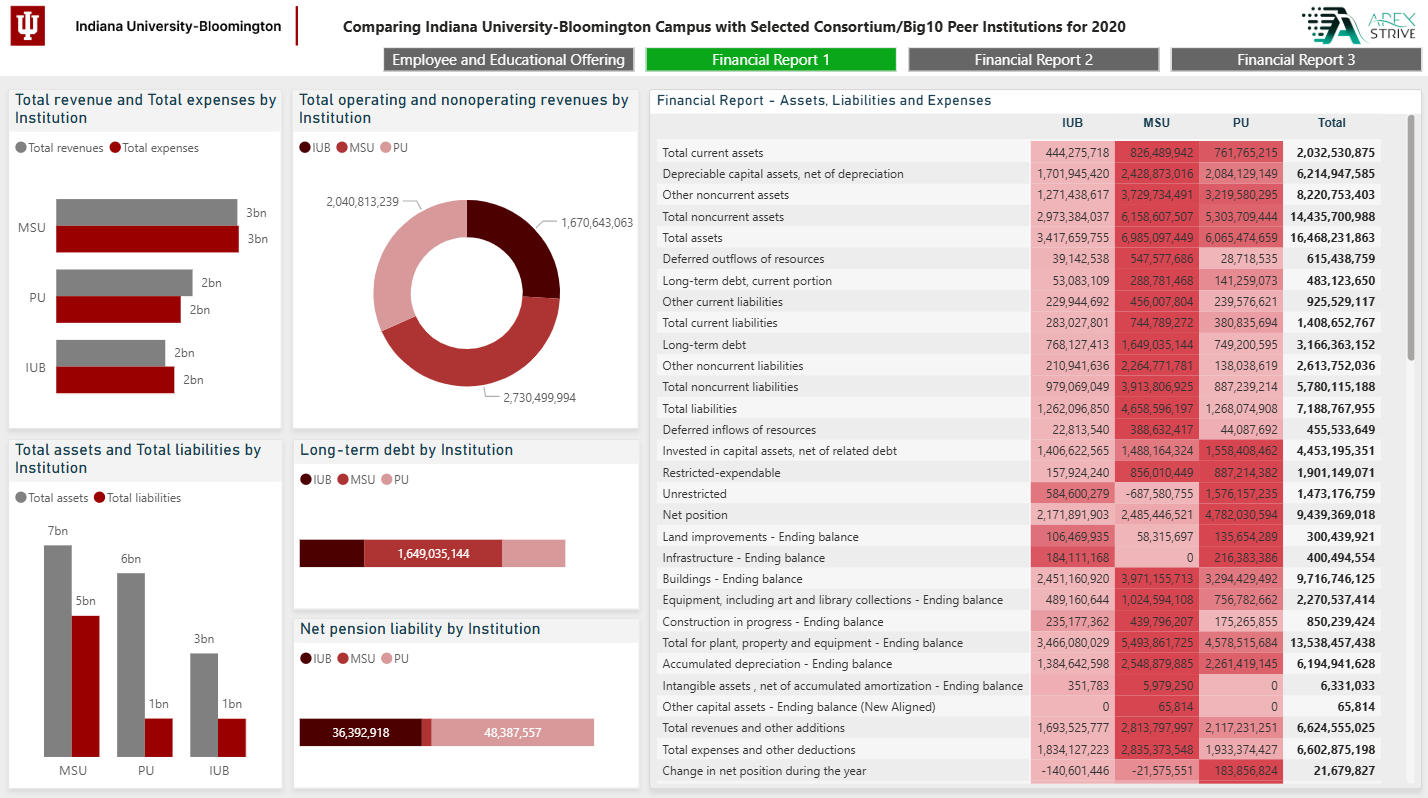Sort by the Total column header
The image size is (1428, 798).
coord(1332,123)
